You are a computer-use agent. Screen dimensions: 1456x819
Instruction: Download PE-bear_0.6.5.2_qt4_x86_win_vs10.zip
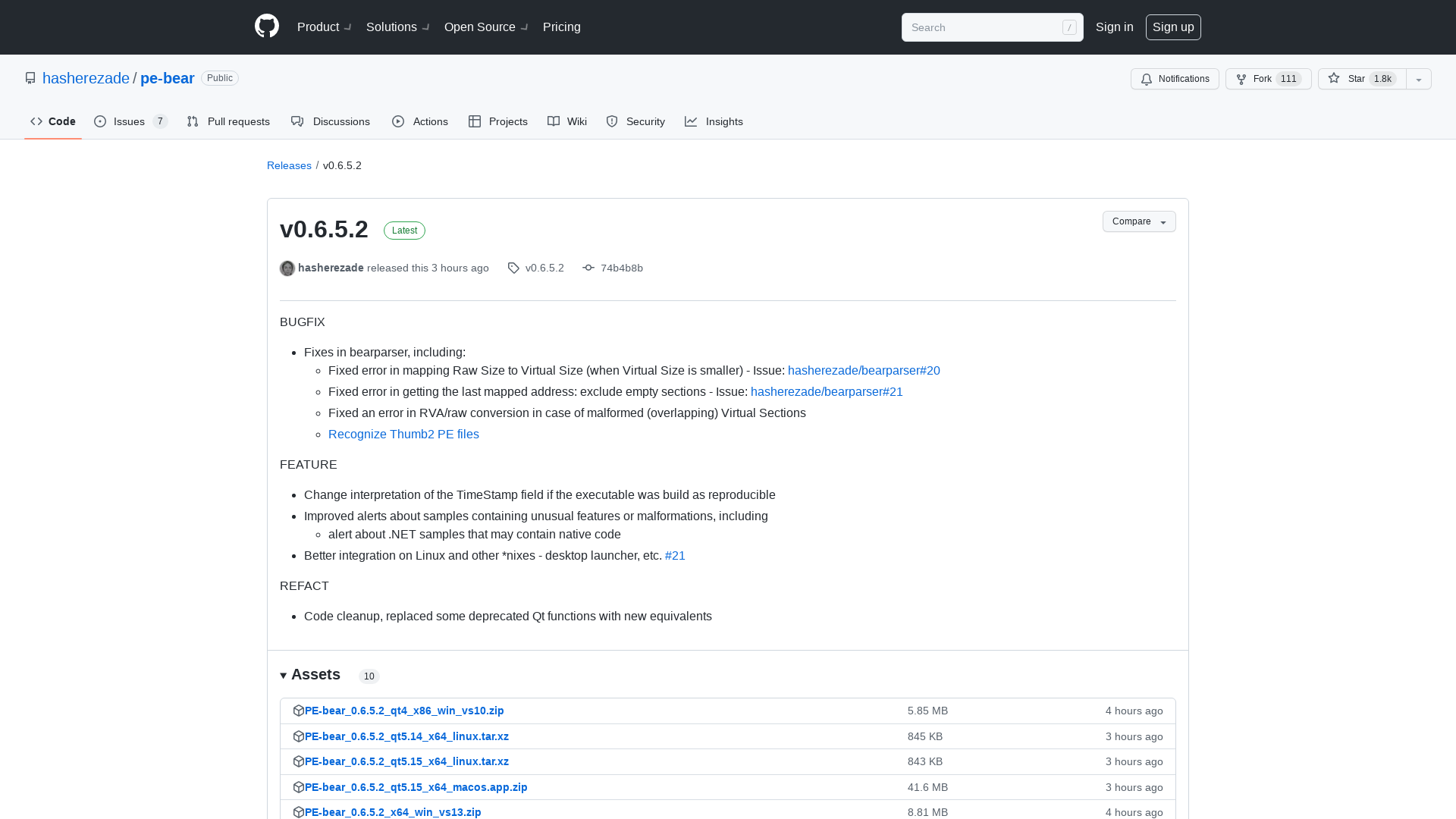[404, 711]
